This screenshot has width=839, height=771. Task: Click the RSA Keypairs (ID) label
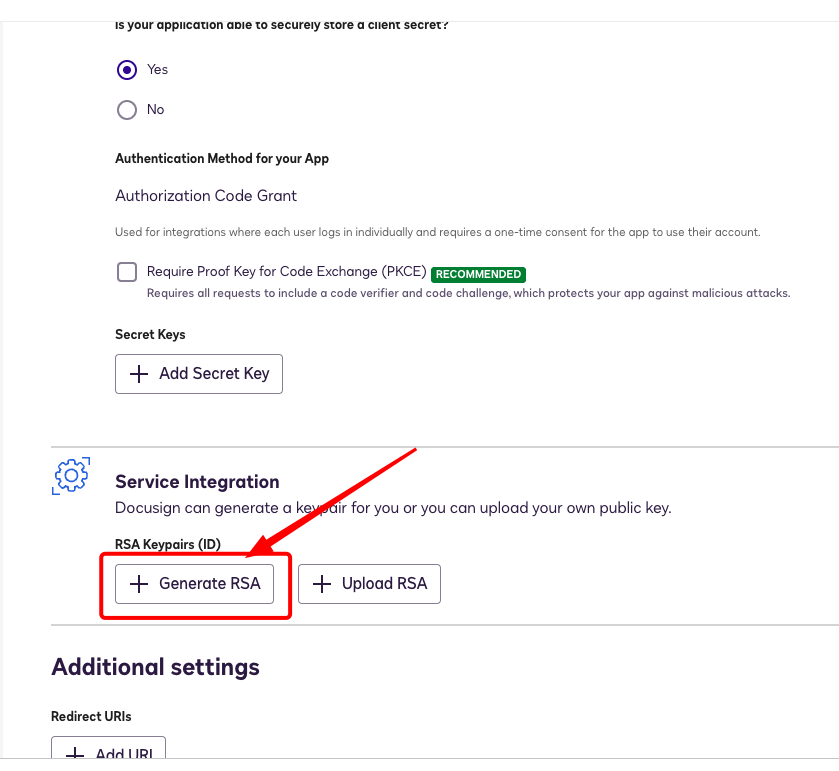[168, 545]
